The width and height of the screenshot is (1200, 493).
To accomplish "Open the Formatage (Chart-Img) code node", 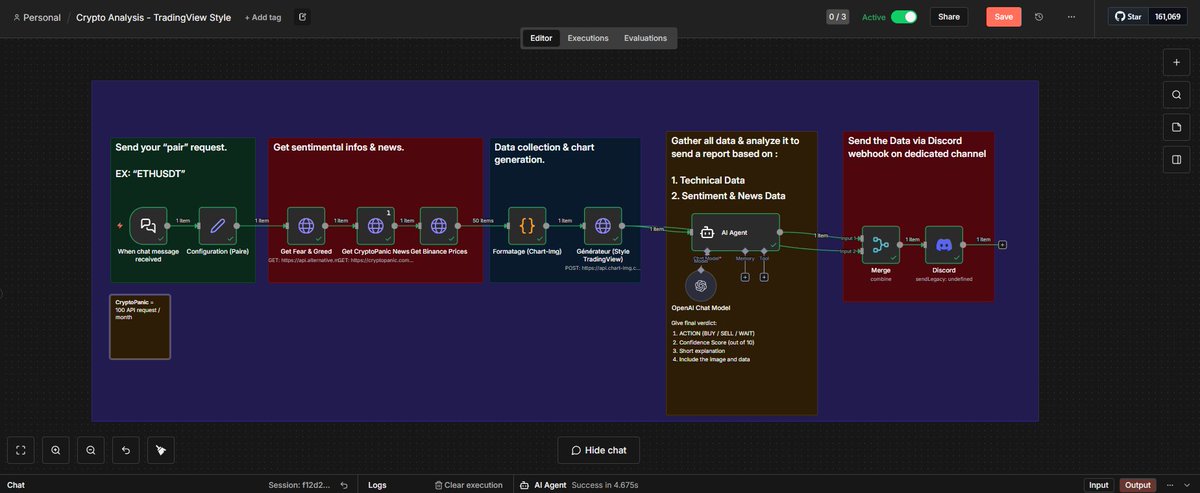I will point(527,225).
